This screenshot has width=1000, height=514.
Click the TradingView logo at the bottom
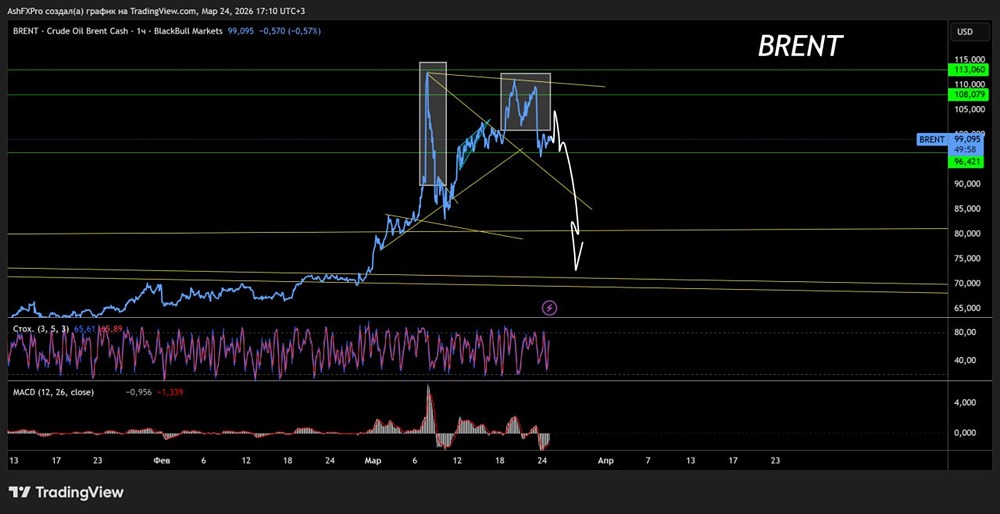point(66,492)
